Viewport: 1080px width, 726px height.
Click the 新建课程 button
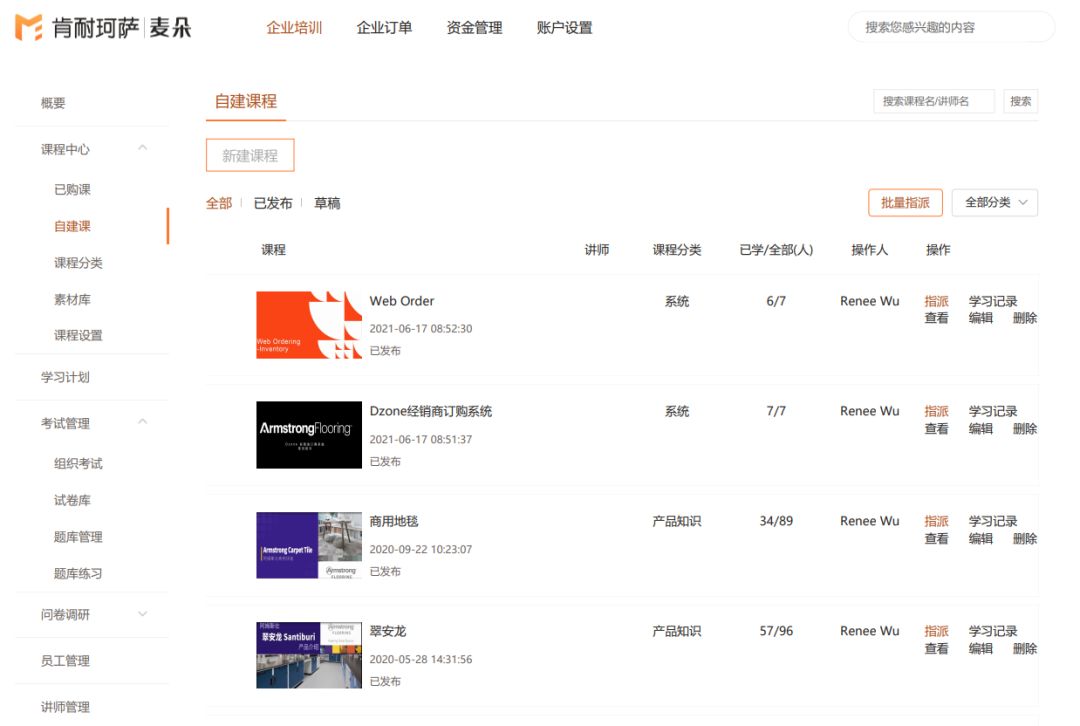pos(250,156)
